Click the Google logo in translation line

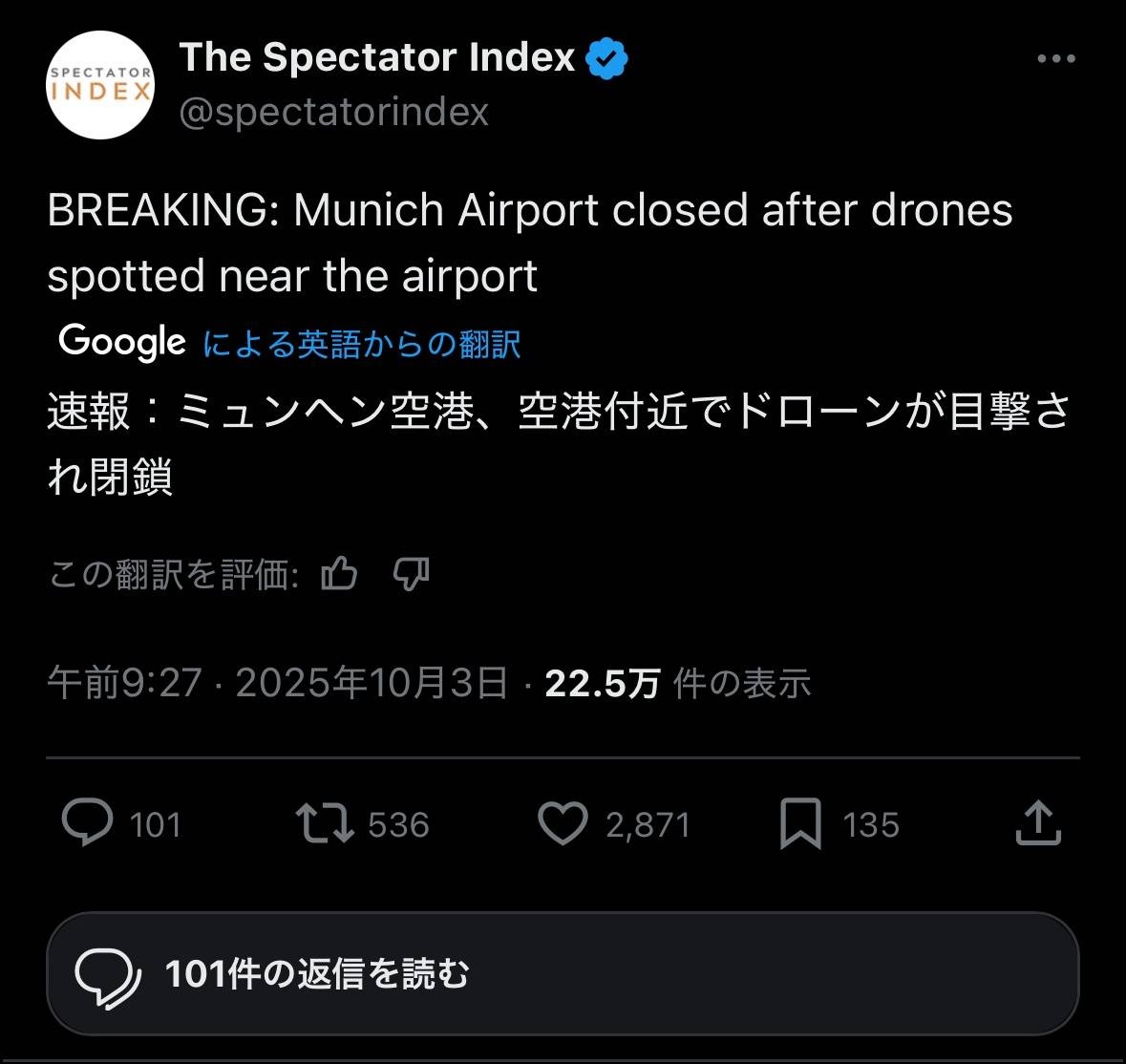tap(122, 342)
